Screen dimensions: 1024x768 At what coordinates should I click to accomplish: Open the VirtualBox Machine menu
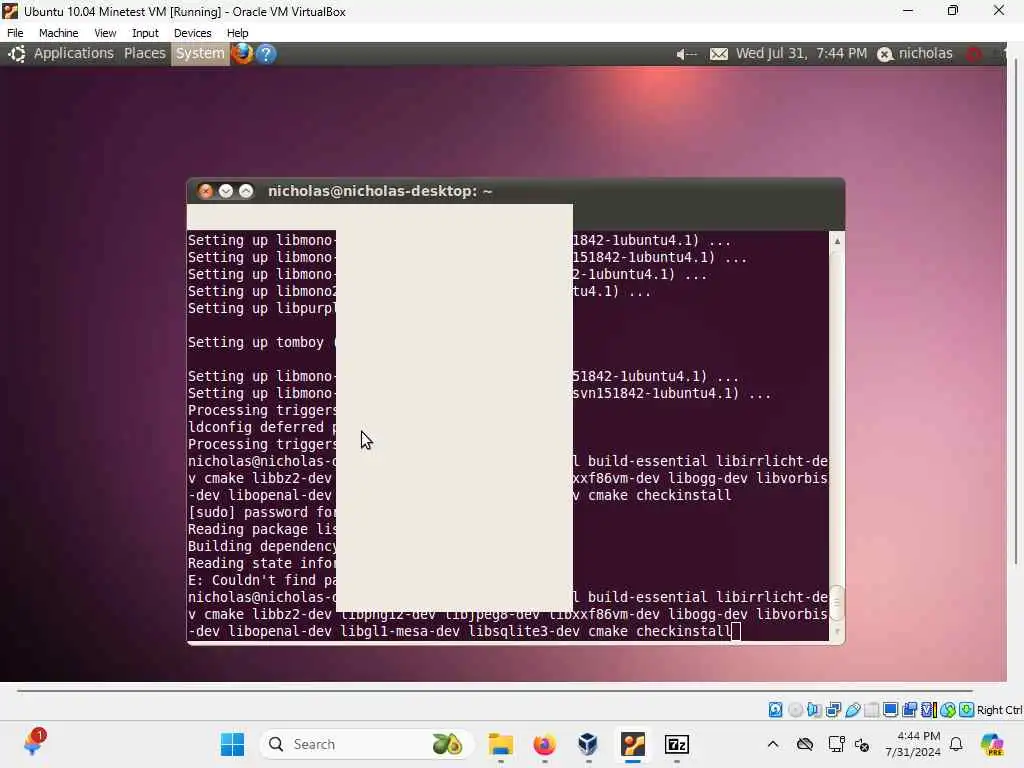[x=58, y=33]
